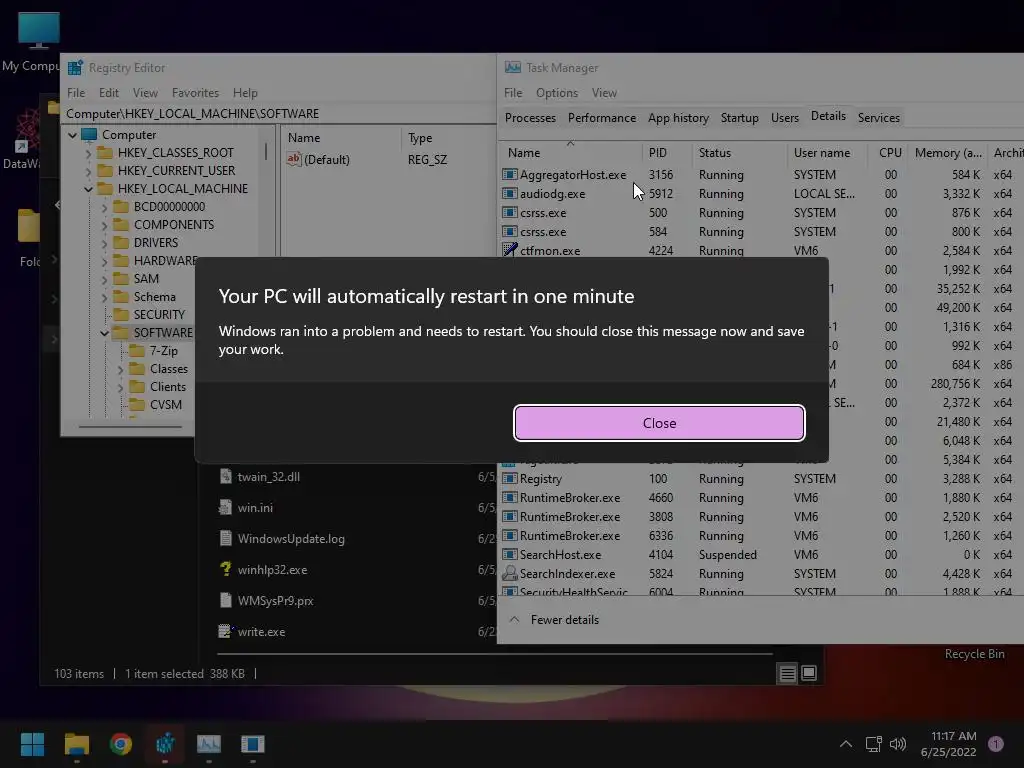Switch File Explorer to large icons view
Image resolution: width=1024 pixels, height=768 pixels.
pyautogui.click(x=809, y=673)
